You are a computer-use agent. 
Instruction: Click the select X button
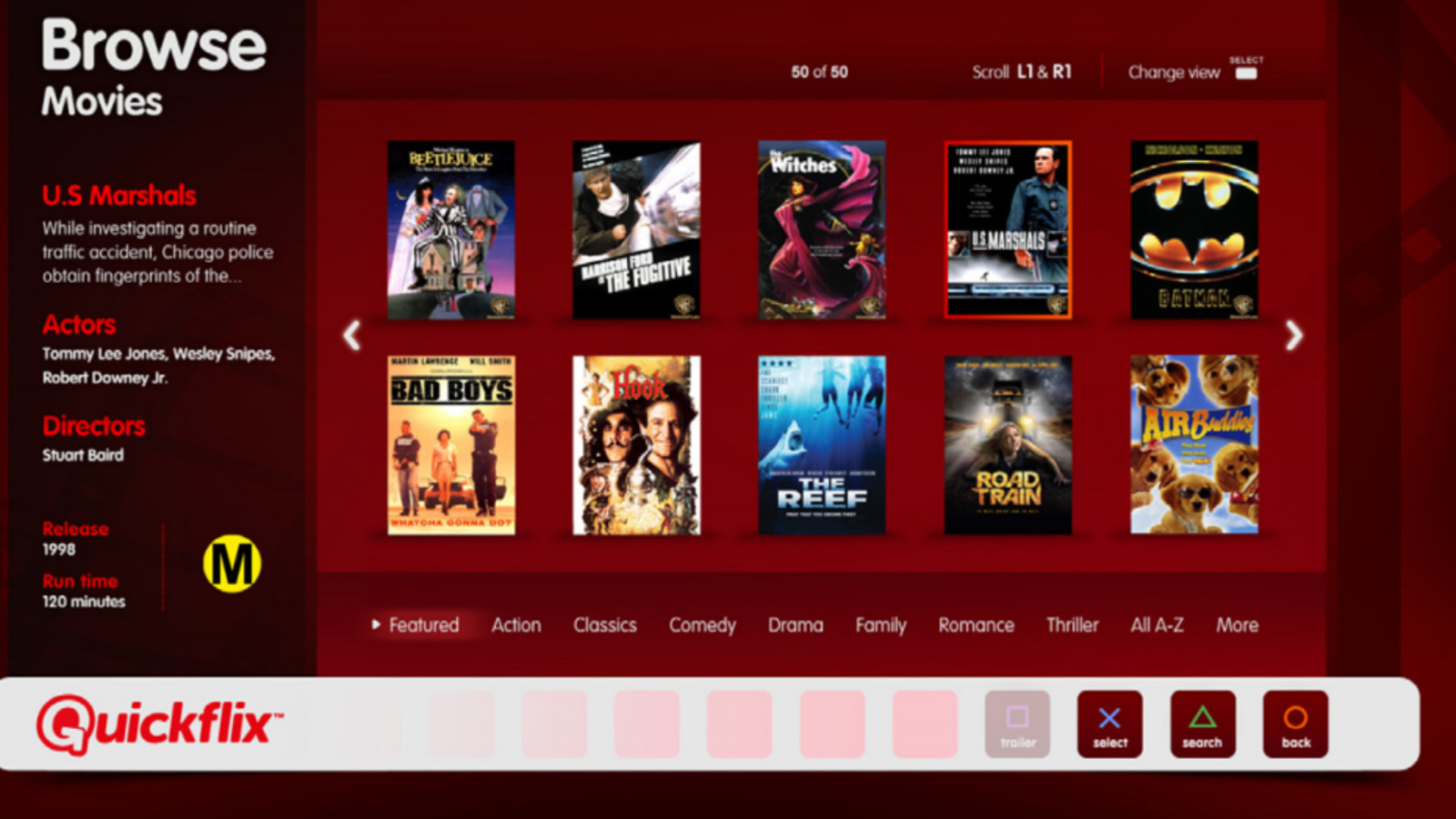pyautogui.click(x=1110, y=724)
